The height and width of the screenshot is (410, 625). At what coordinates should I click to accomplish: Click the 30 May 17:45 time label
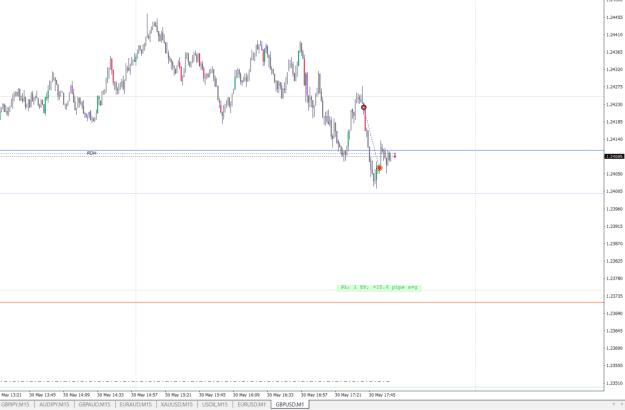[382, 395]
